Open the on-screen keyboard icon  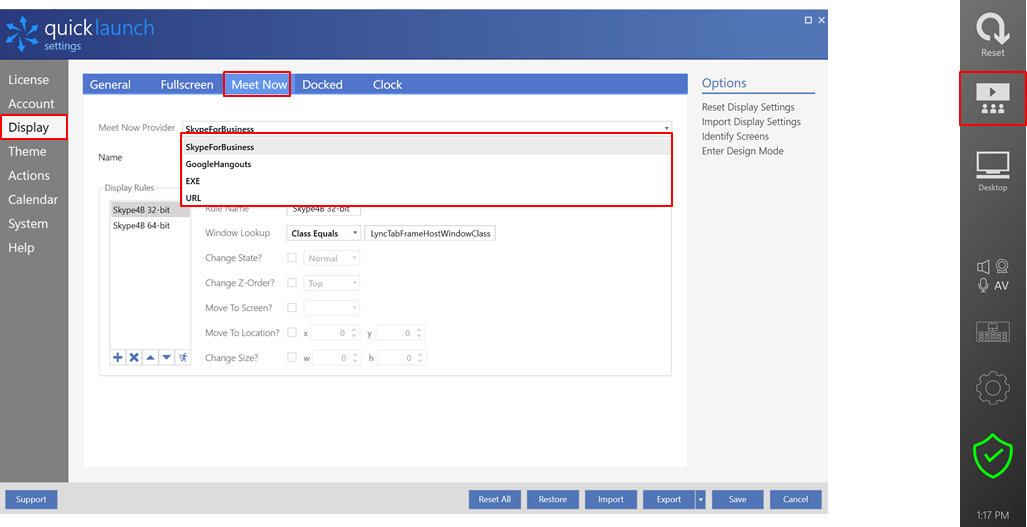coord(992,332)
